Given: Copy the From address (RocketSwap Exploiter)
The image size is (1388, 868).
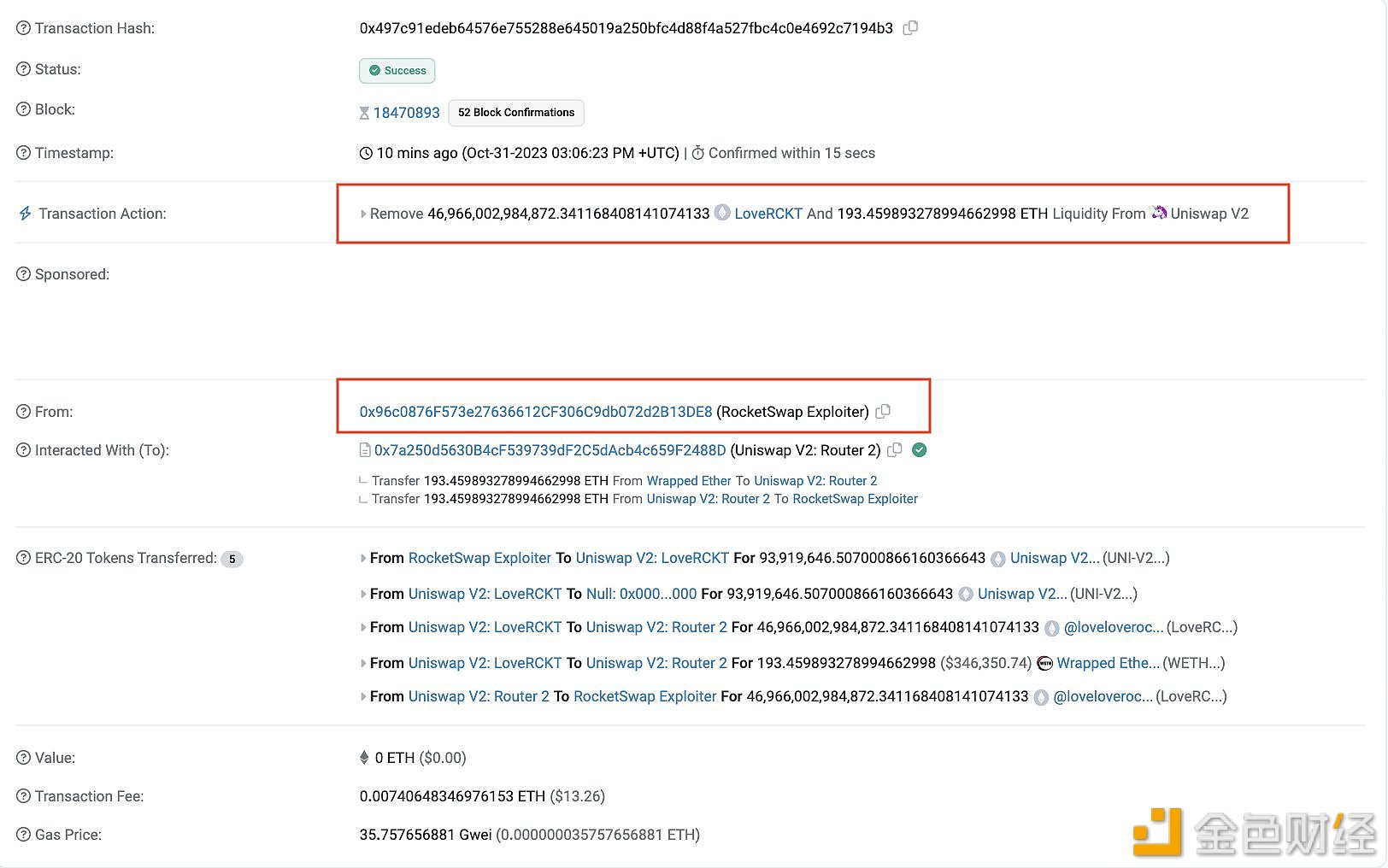Looking at the screenshot, I should click(883, 411).
